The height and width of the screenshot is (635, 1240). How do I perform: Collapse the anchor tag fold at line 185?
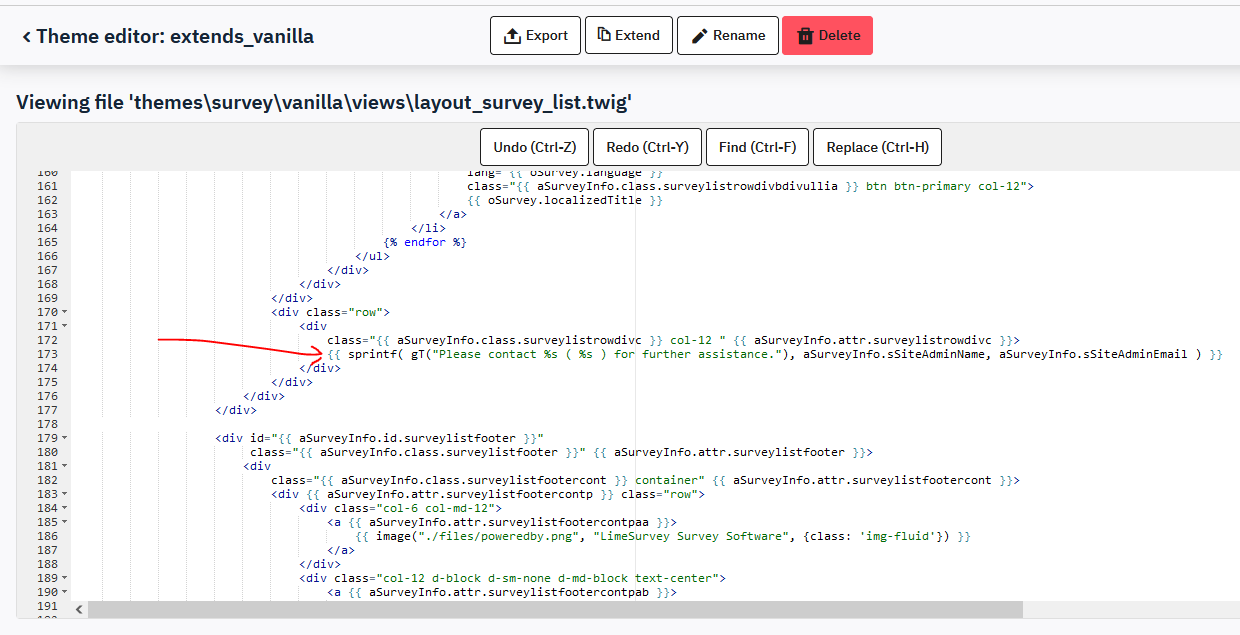pyautogui.click(x=64, y=522)
